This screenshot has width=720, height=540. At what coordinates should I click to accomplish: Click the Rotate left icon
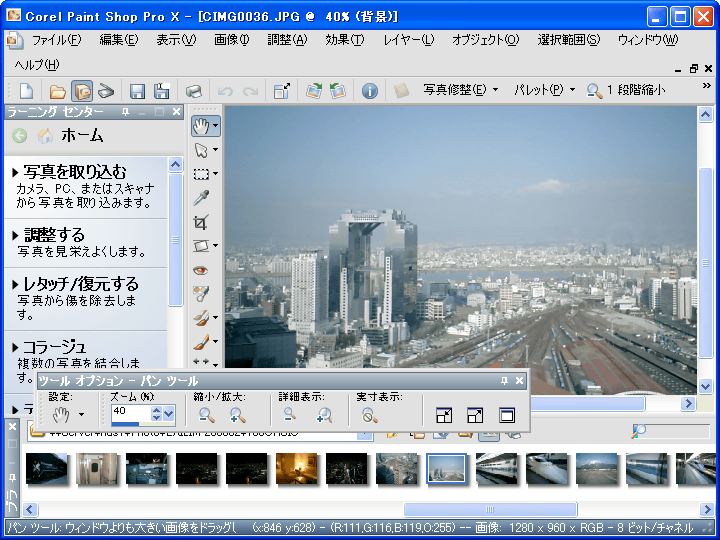click(338, 90)
